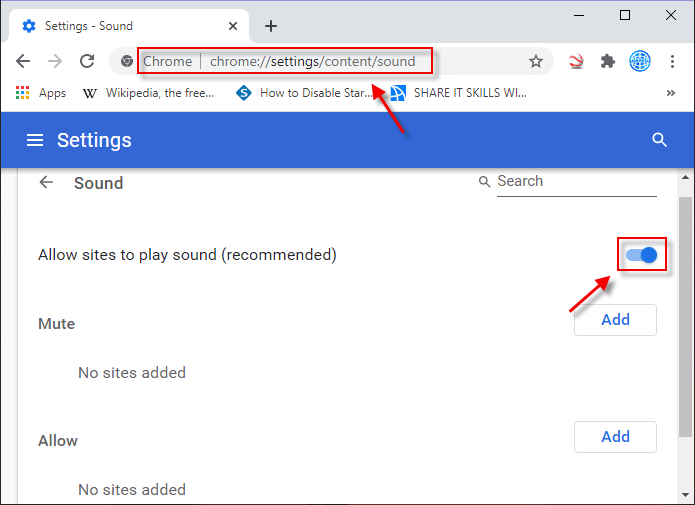Reload the page with refresh icon

click(87, 61)
